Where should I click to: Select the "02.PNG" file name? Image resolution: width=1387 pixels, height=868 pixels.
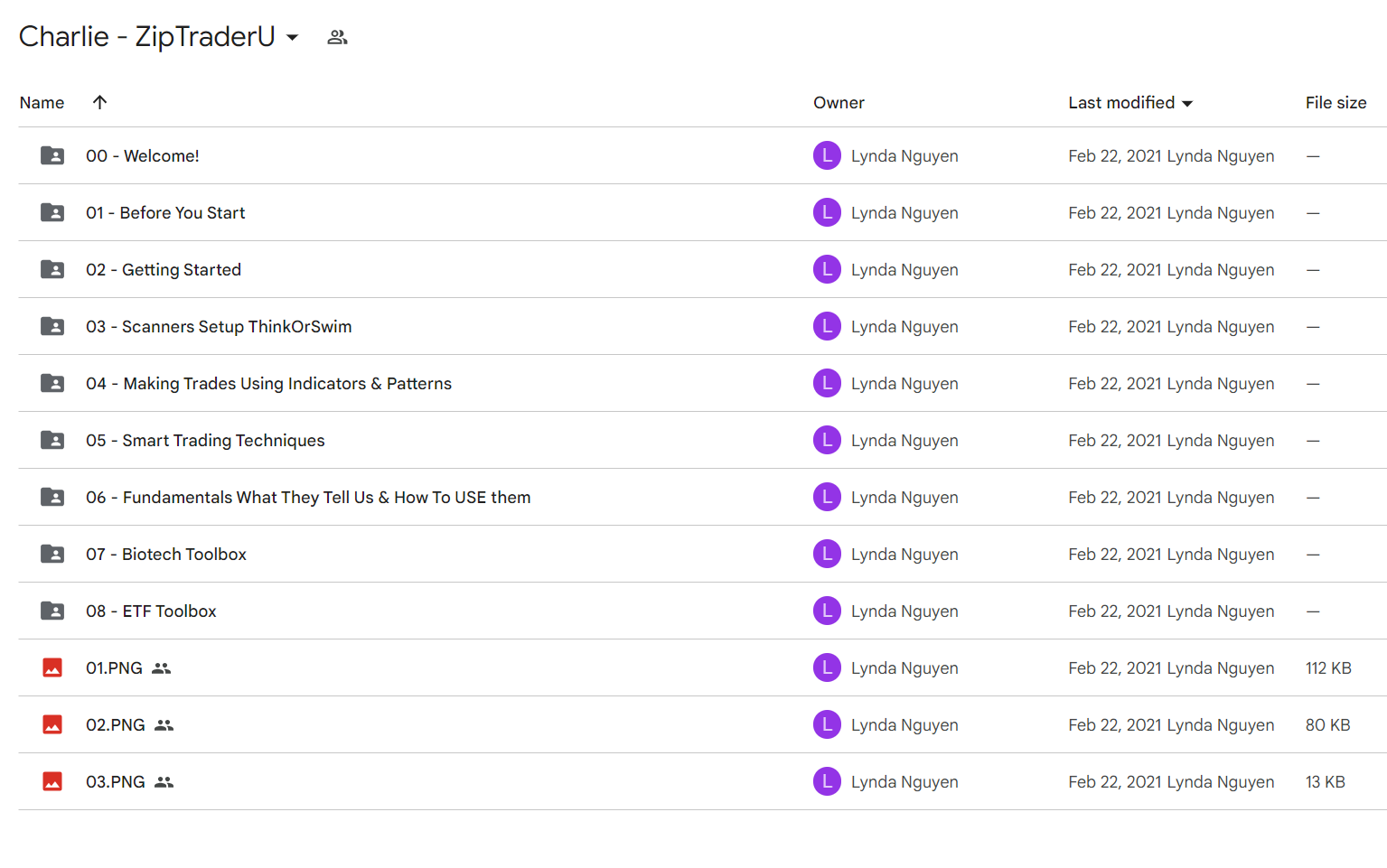click(116, 725)
